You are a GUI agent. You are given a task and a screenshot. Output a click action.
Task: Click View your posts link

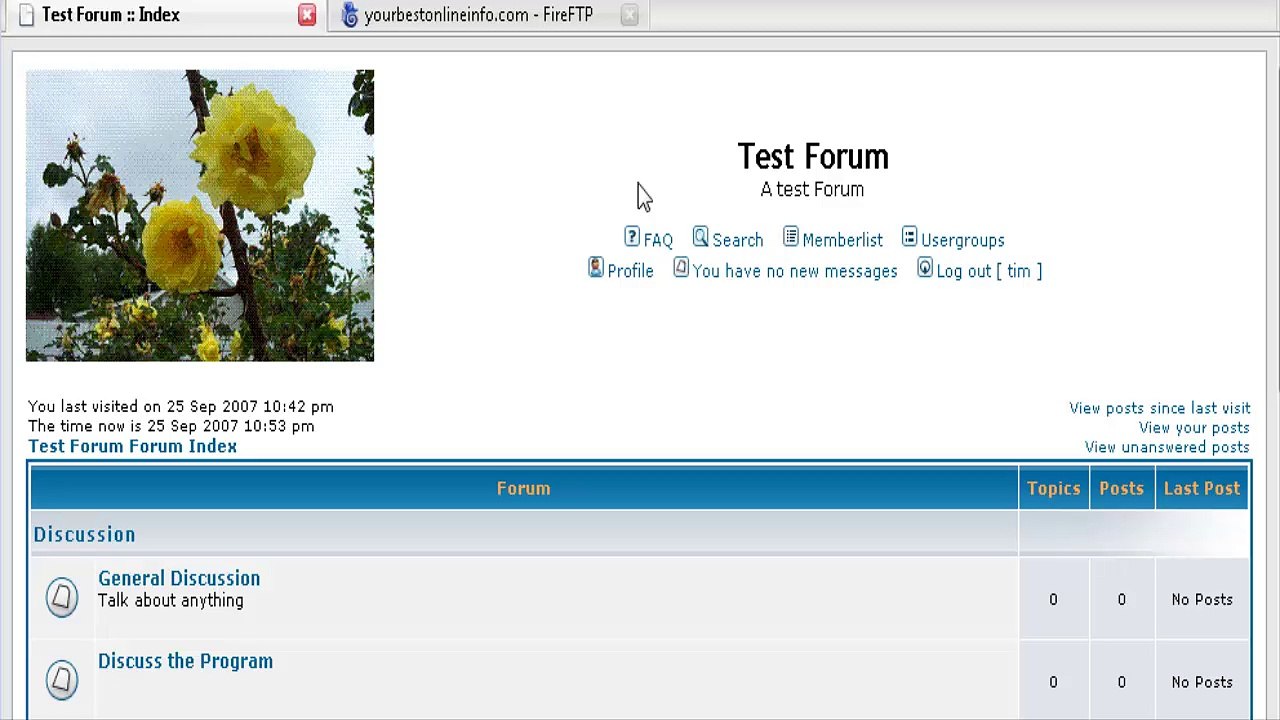click(x=1194, y=428)
